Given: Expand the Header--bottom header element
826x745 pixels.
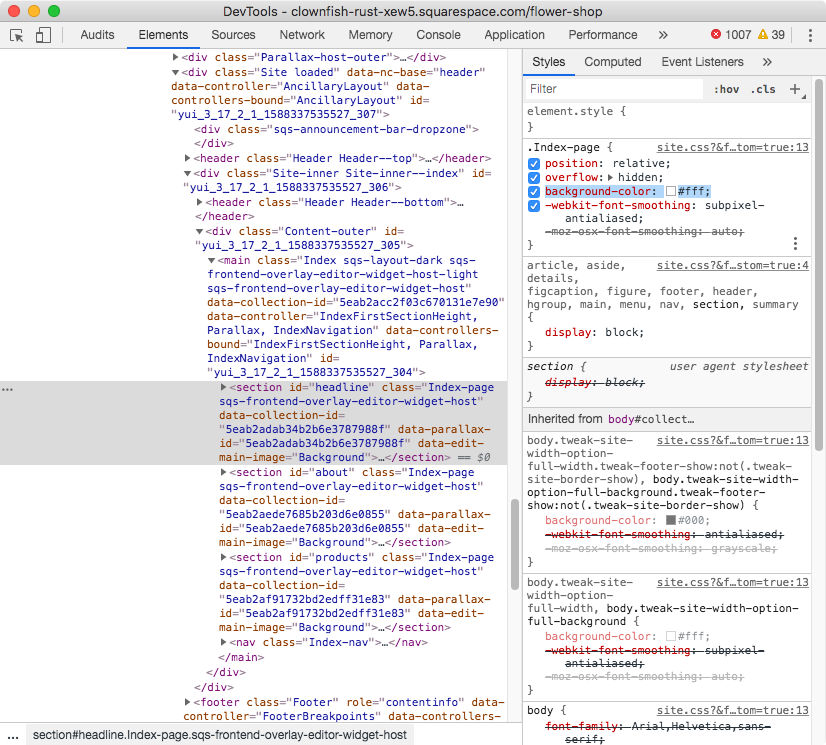Looking at the screenshot, I should [x=200, y=202].
